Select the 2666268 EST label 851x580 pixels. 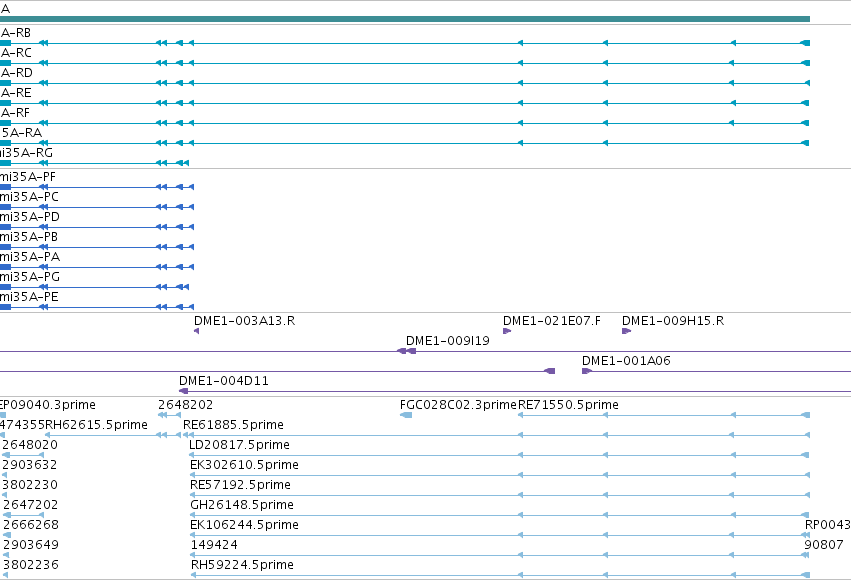[31, 525]
